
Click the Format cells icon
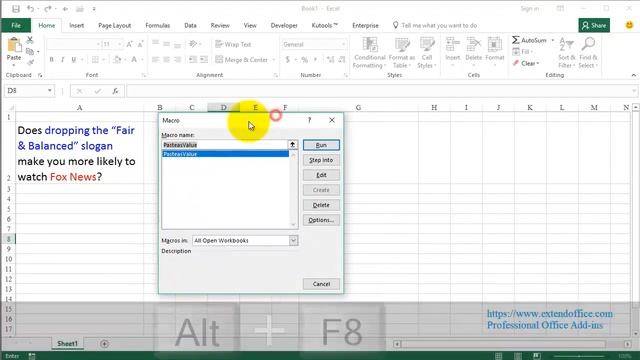tap(495, 44)
